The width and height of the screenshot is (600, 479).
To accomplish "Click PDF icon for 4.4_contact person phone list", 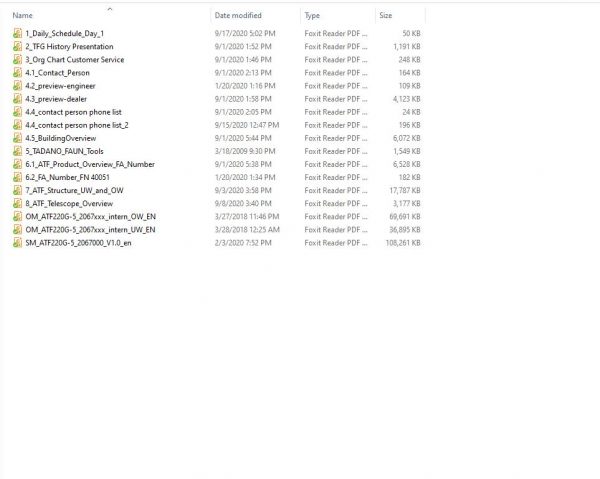I will point(17,112).
